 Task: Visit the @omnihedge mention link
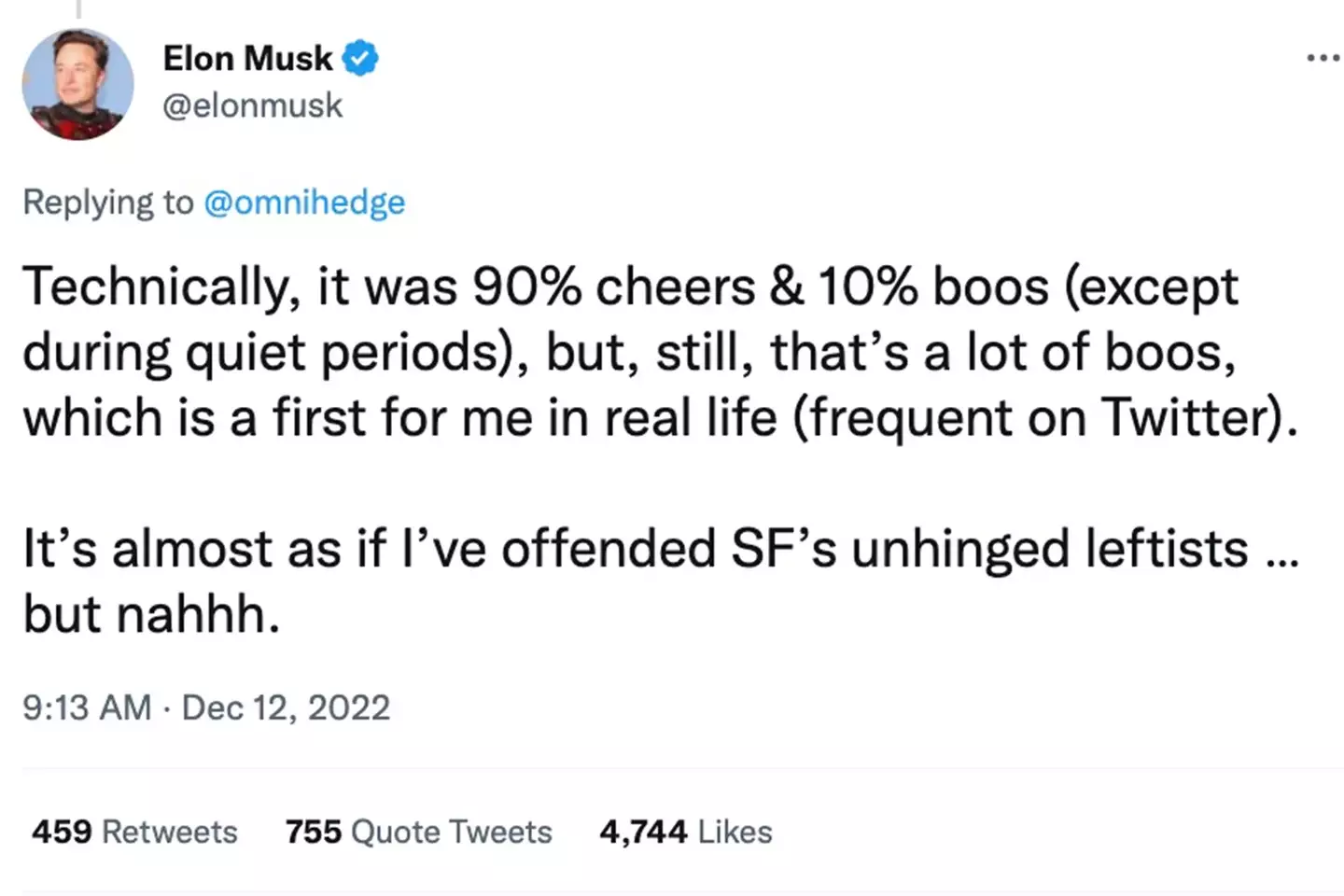[304, 203]
